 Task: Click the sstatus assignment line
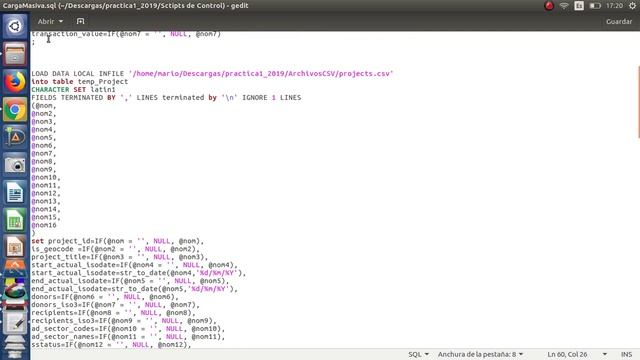click(111, 344)
